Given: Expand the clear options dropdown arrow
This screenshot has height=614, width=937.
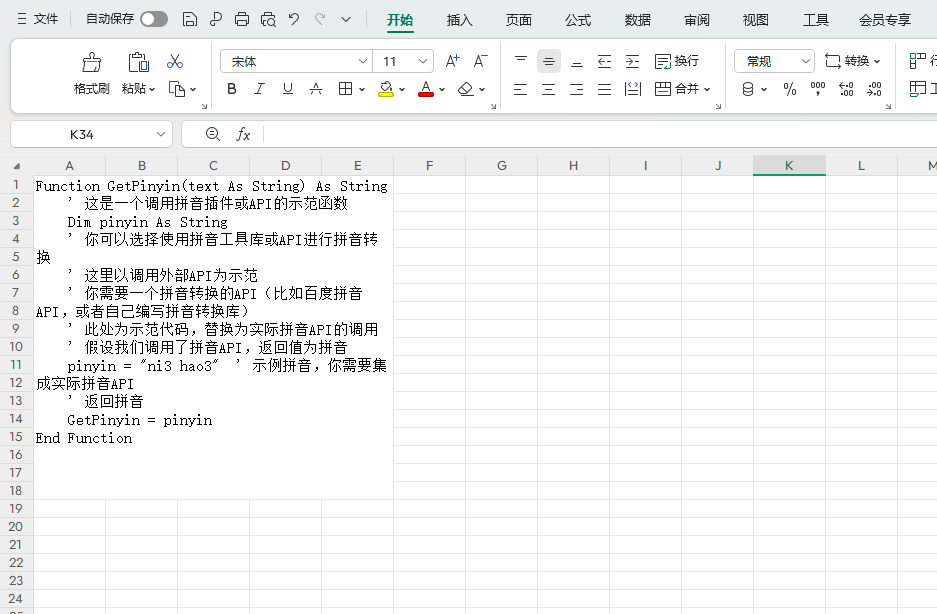Looking at the screenshot, I should pyautogui.click(x=482, y=90).
